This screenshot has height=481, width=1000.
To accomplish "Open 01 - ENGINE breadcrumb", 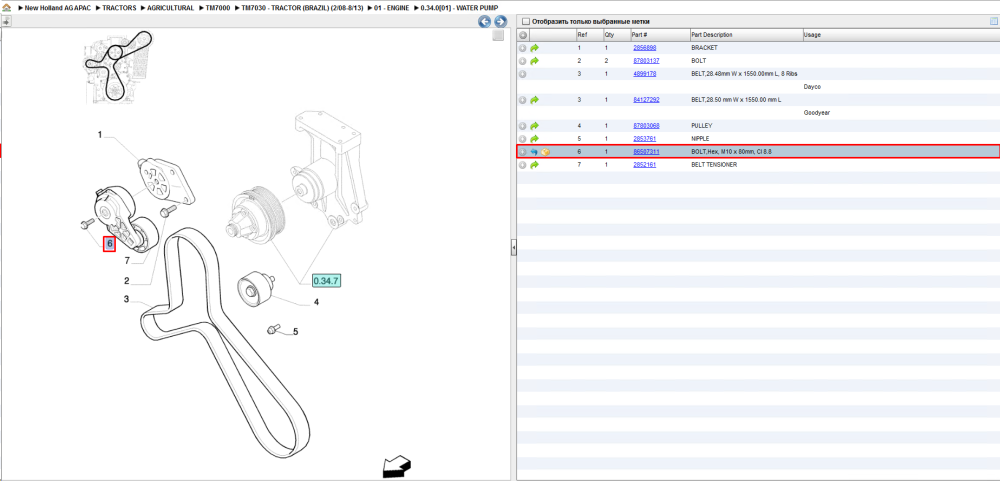I will tap(392, 8).
